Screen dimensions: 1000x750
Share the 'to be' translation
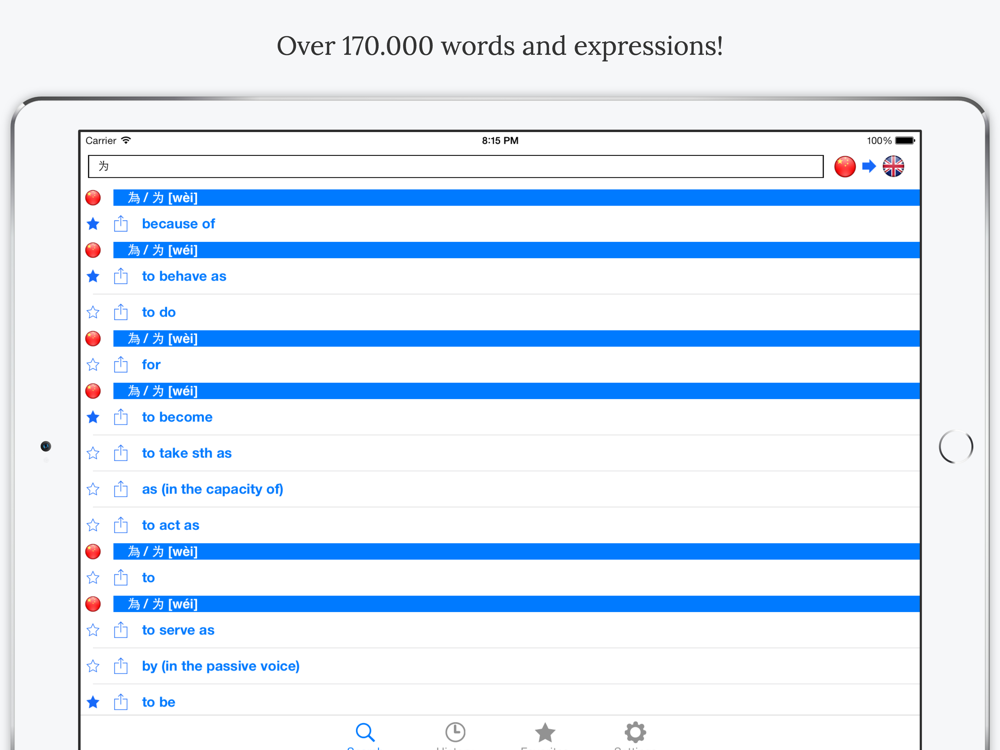(x=121, y=702)
